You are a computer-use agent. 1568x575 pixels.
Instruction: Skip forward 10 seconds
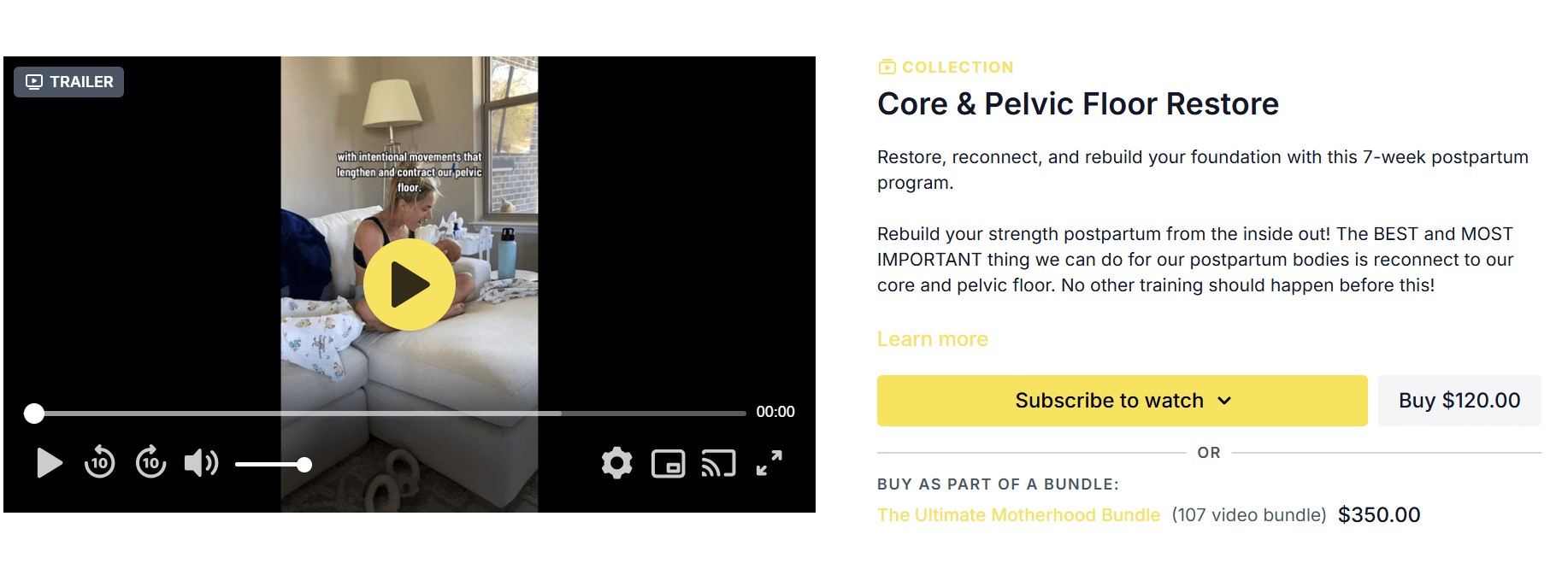pyautogui.click(x=151, y=463)
